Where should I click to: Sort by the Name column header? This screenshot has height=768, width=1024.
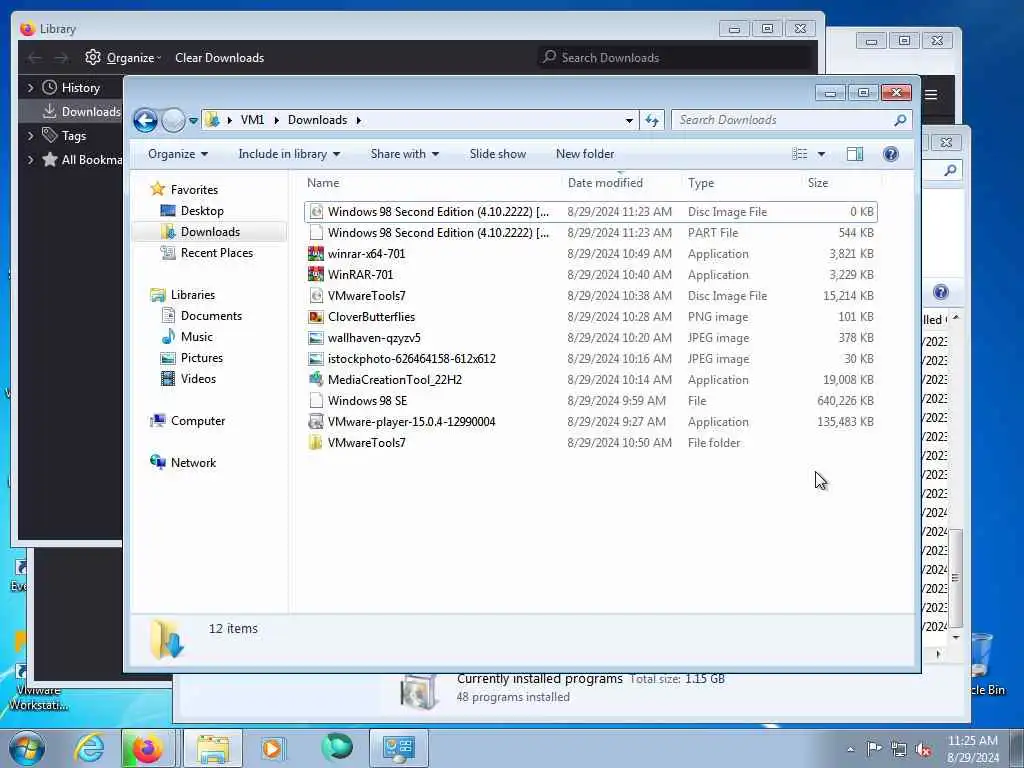coord(323,183)
